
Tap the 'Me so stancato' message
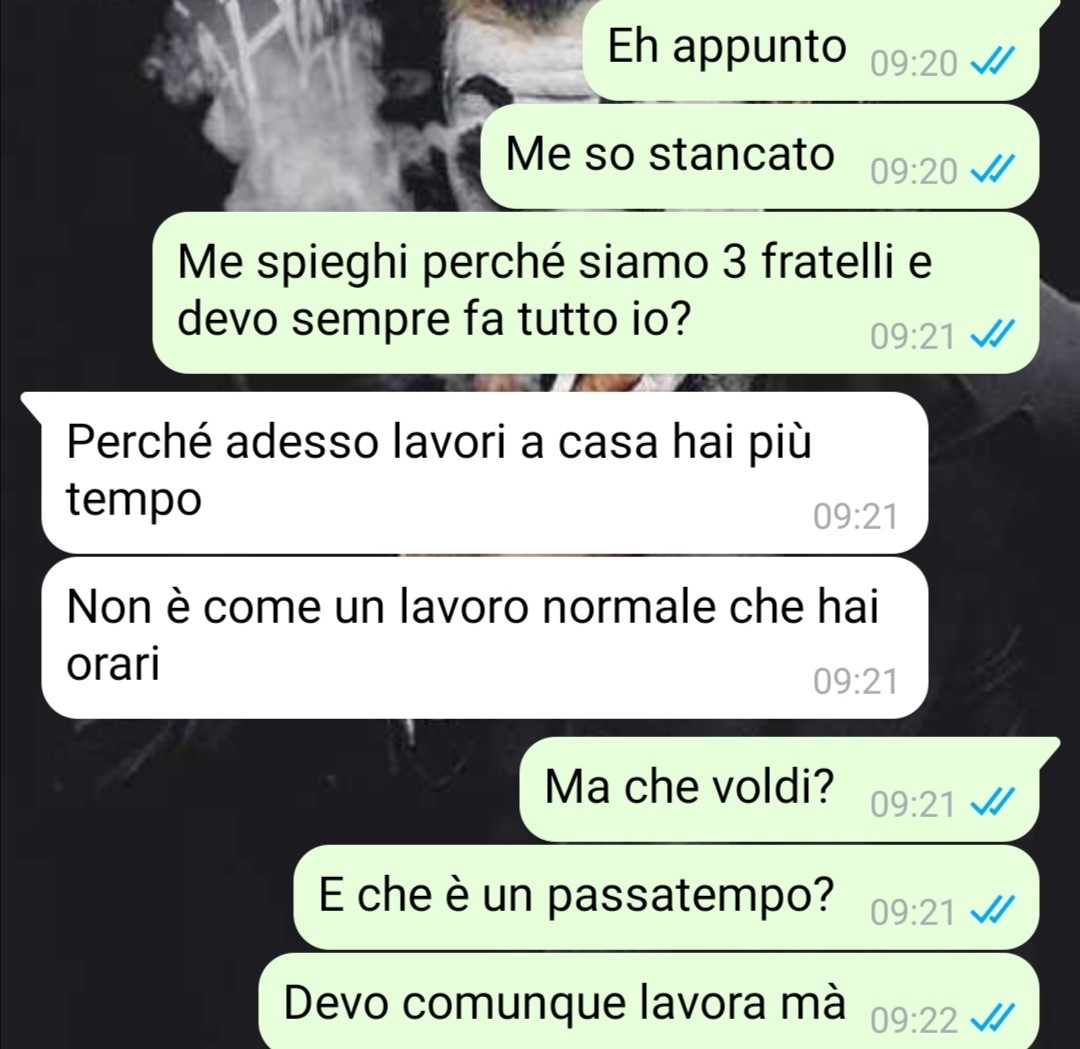[759, 156]
